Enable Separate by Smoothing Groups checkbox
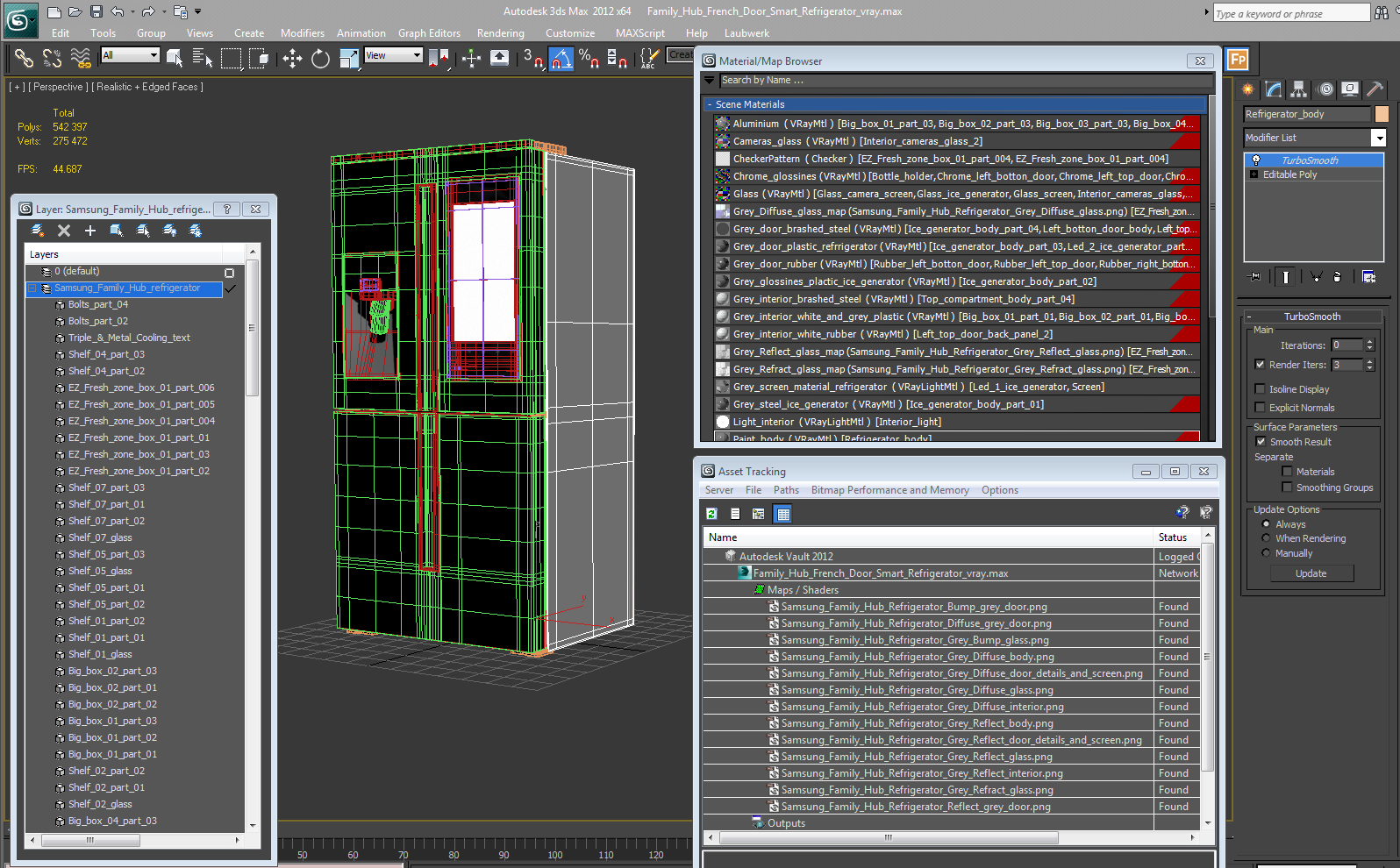The height and width of the screenshot is (868, 1400). (x=1287, y=487)
